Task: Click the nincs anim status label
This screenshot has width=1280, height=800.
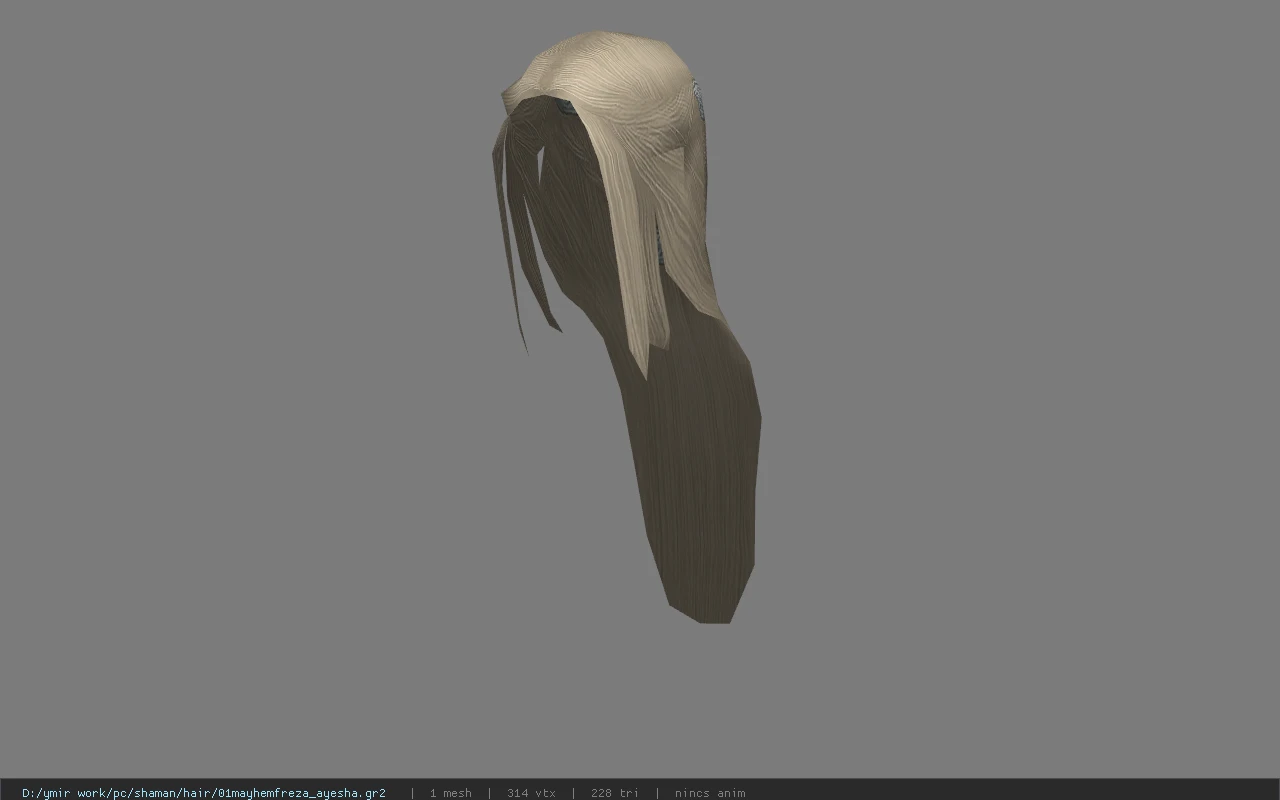Action: coord(710,793)
